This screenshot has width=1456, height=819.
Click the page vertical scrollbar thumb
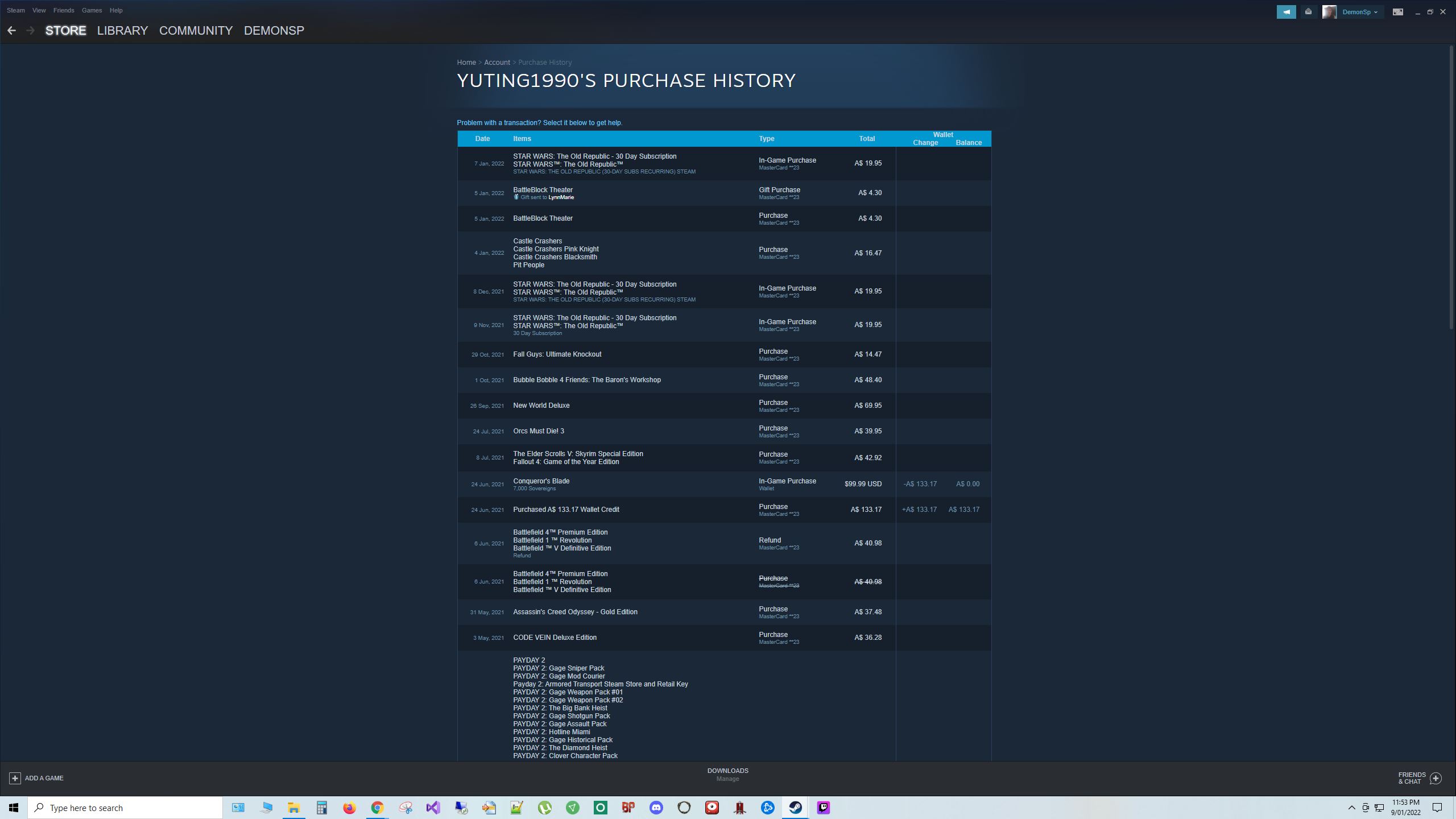pyautogui.click(x=1451, y=188)
